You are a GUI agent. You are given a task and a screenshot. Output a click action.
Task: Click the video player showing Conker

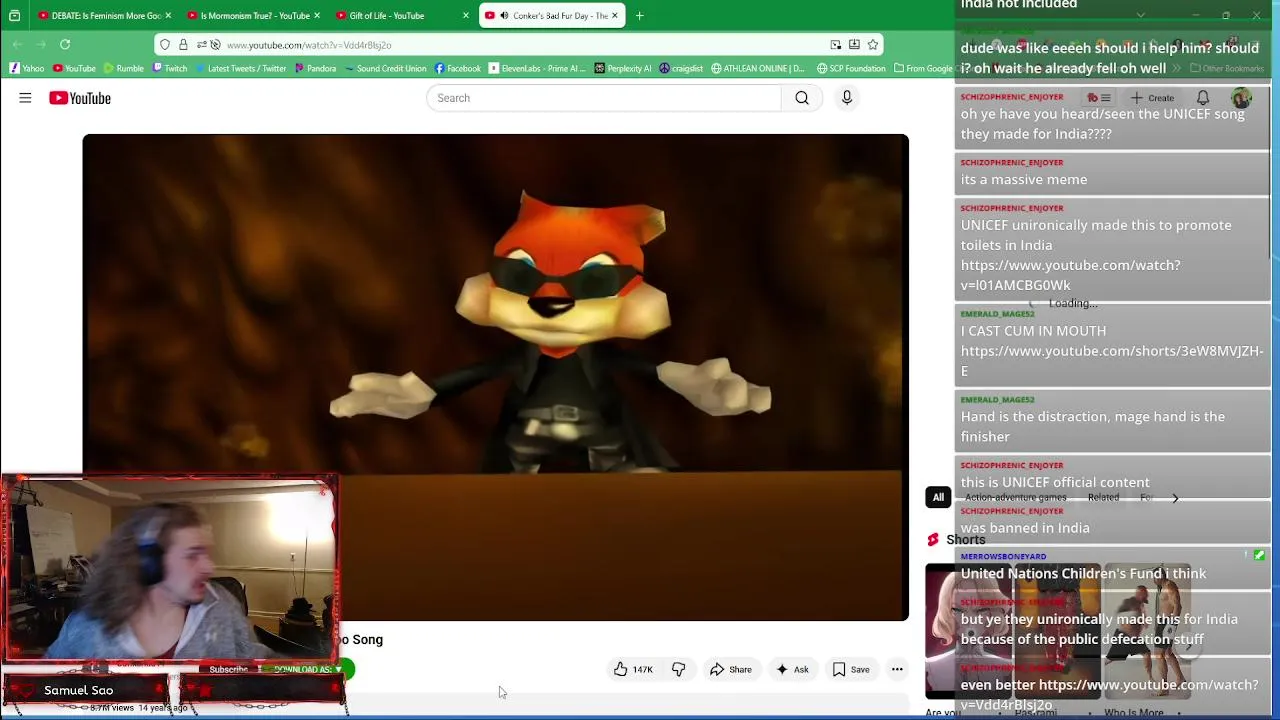(x=495, y=377)
